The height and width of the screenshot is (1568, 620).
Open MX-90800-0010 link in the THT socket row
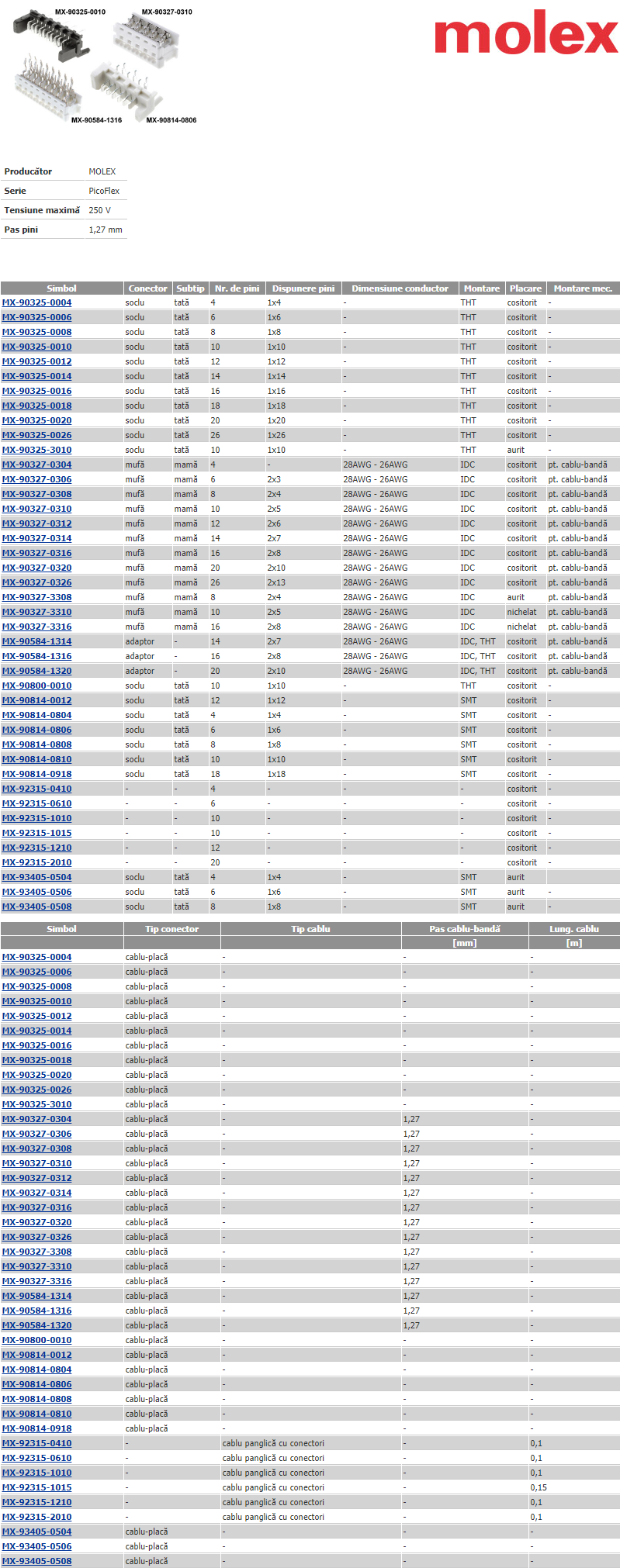(x=36, y=686)
